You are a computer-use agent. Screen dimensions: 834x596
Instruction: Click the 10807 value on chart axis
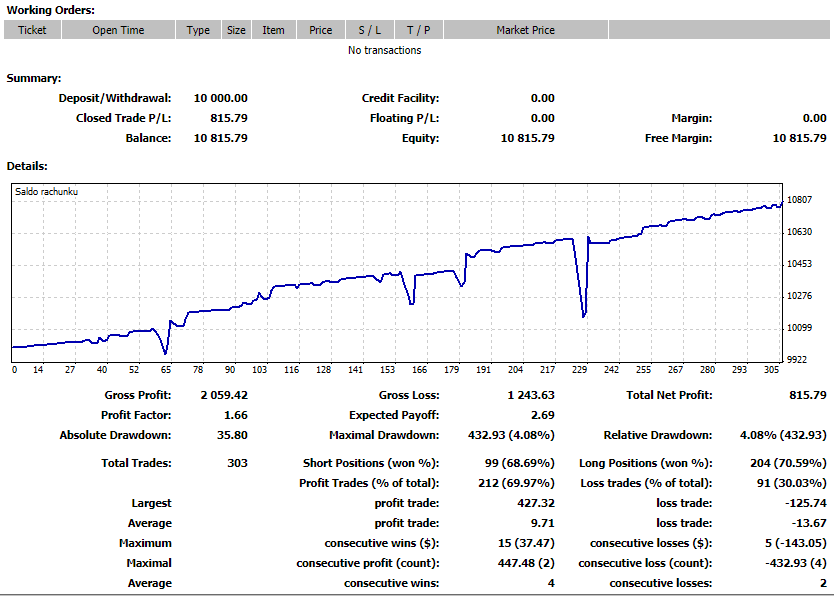pyautogui.click(x=799, y=200)
